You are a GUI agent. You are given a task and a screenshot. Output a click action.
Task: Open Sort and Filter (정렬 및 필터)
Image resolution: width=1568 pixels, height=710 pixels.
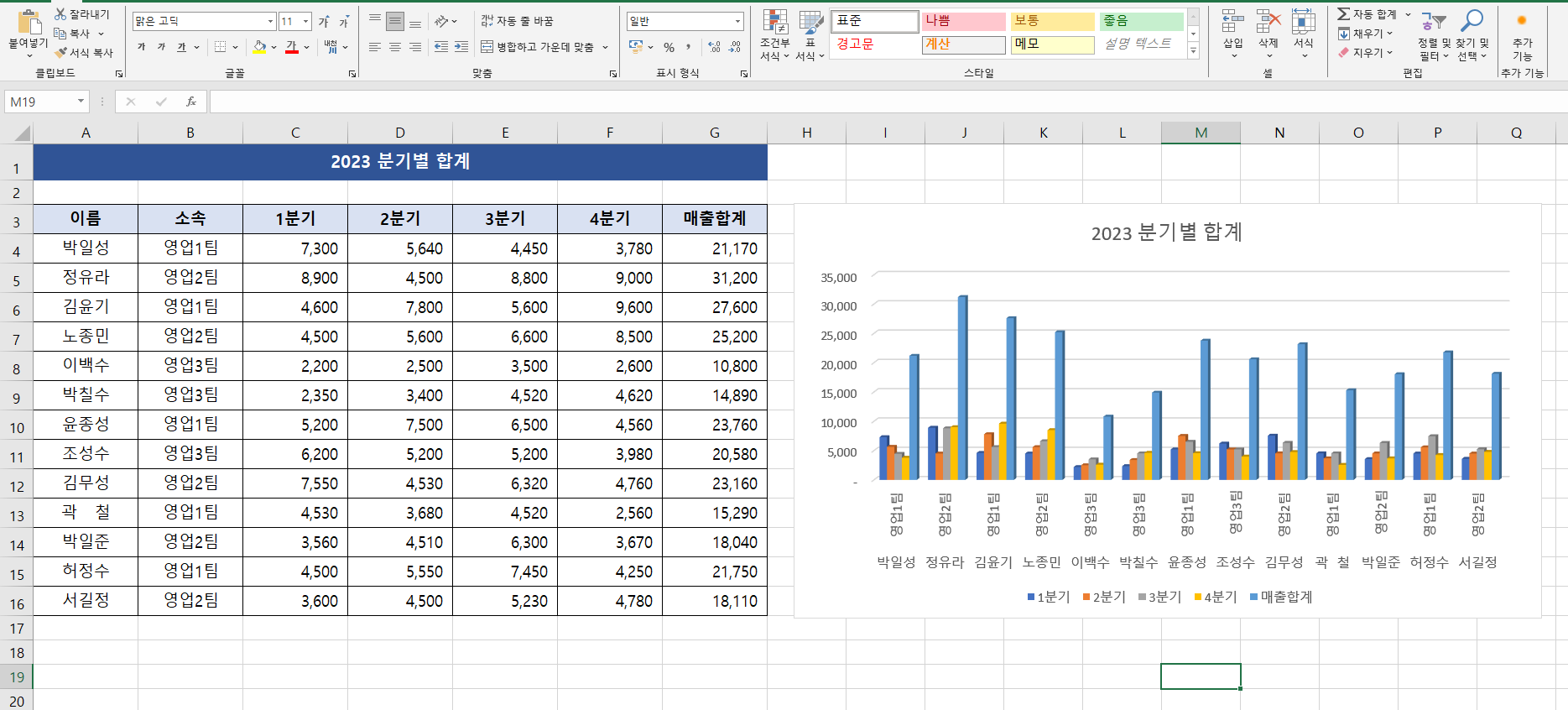[1433, 35]
